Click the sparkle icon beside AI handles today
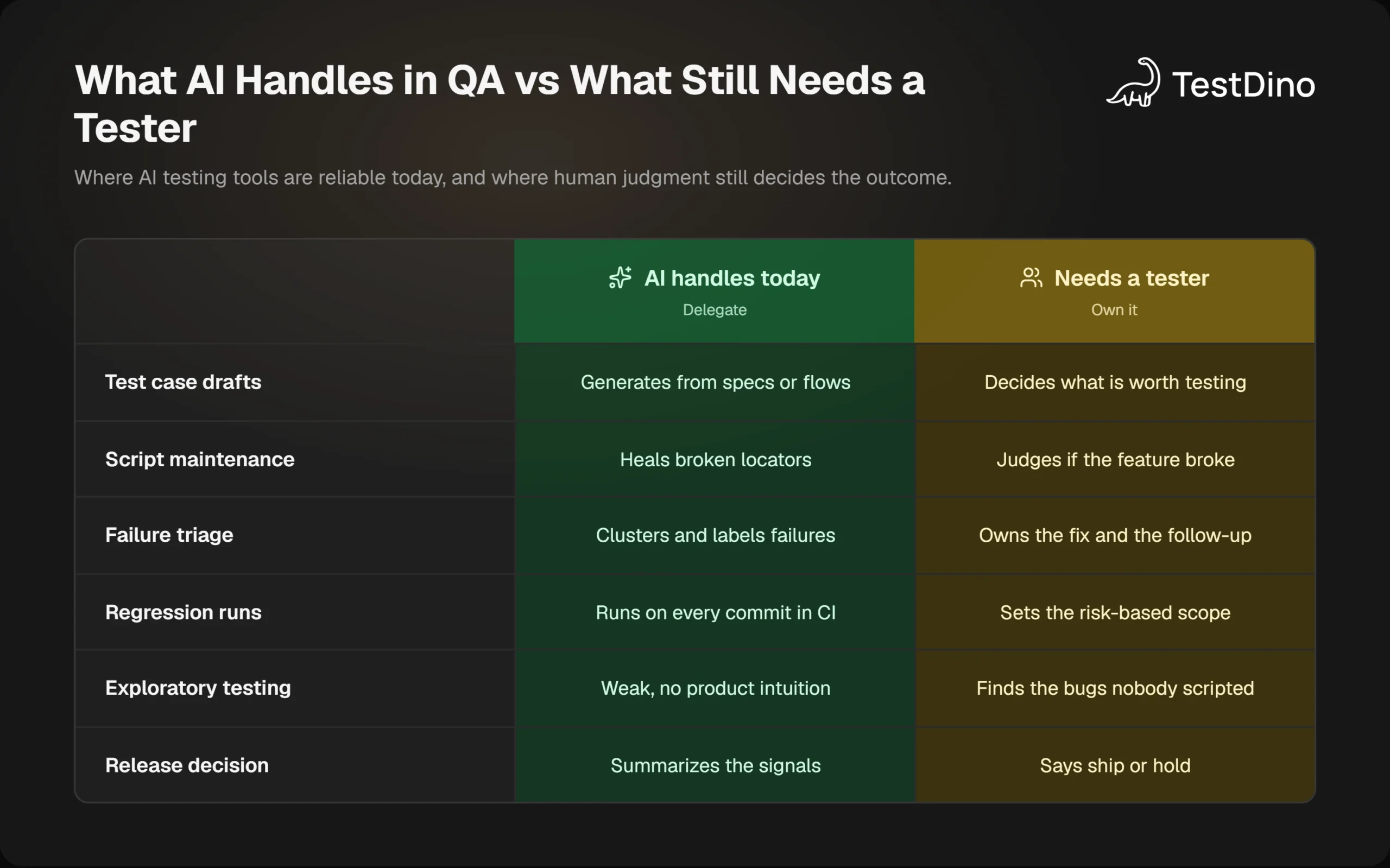Screen dimensions: 1390x868 point(620,278)
